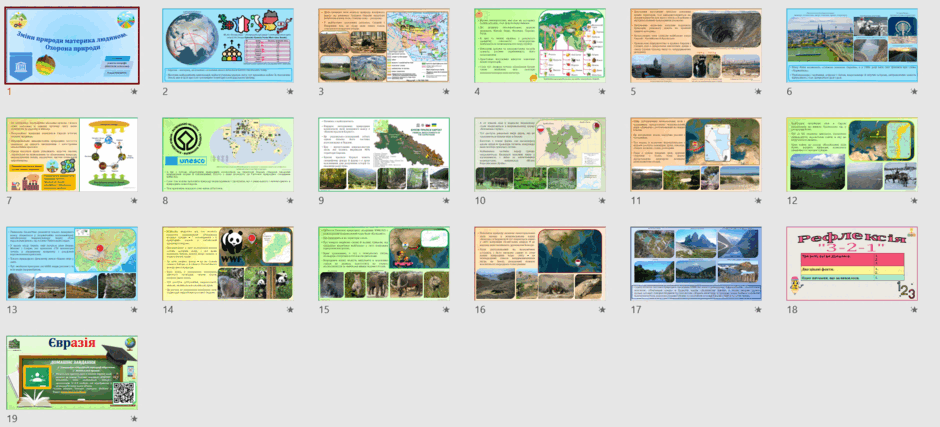The height and width of the screenshot is (427, 940).
Task: Click the animation star under slide 7
Action: [134, 201]
